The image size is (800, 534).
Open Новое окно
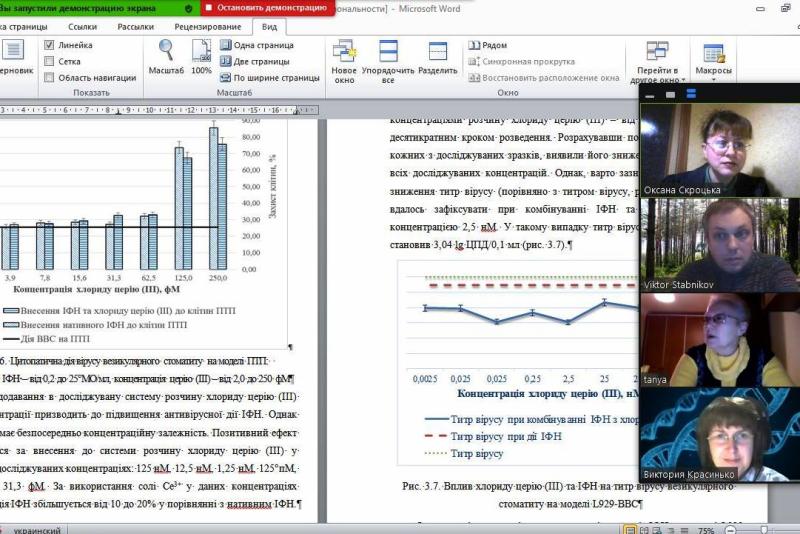[344, 61]
